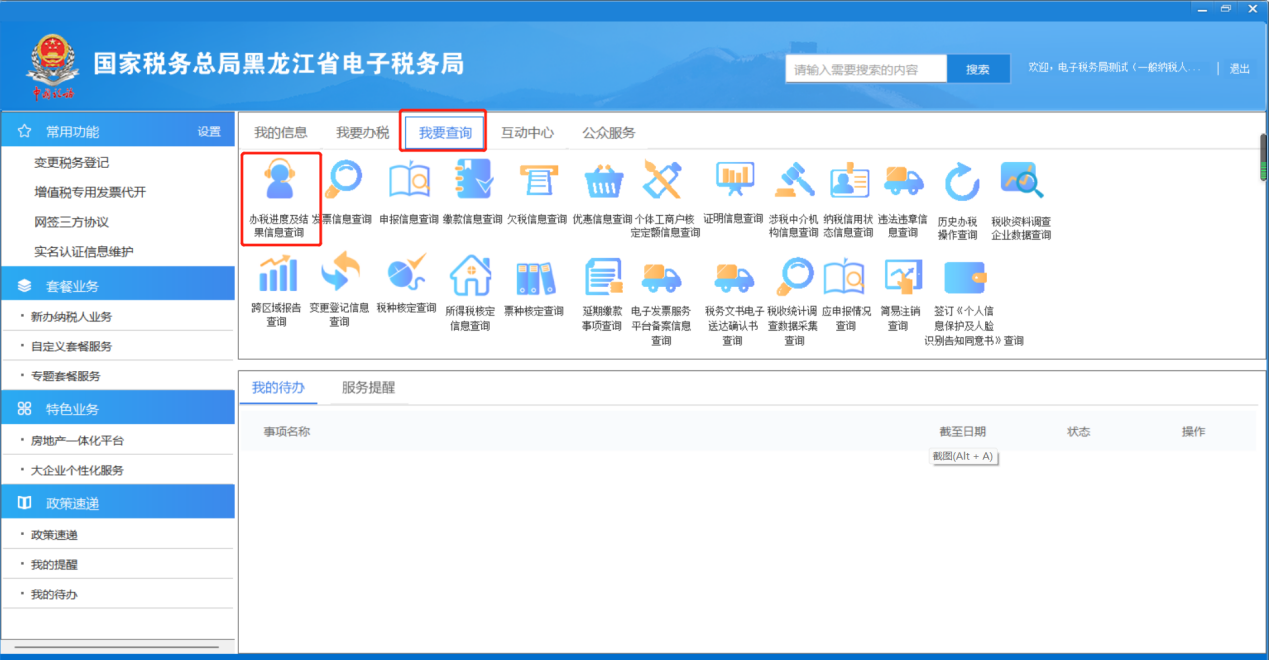Screen dimensions: 1269x660
Task: Focus the search content input field
Action: (x=866, y=69)
